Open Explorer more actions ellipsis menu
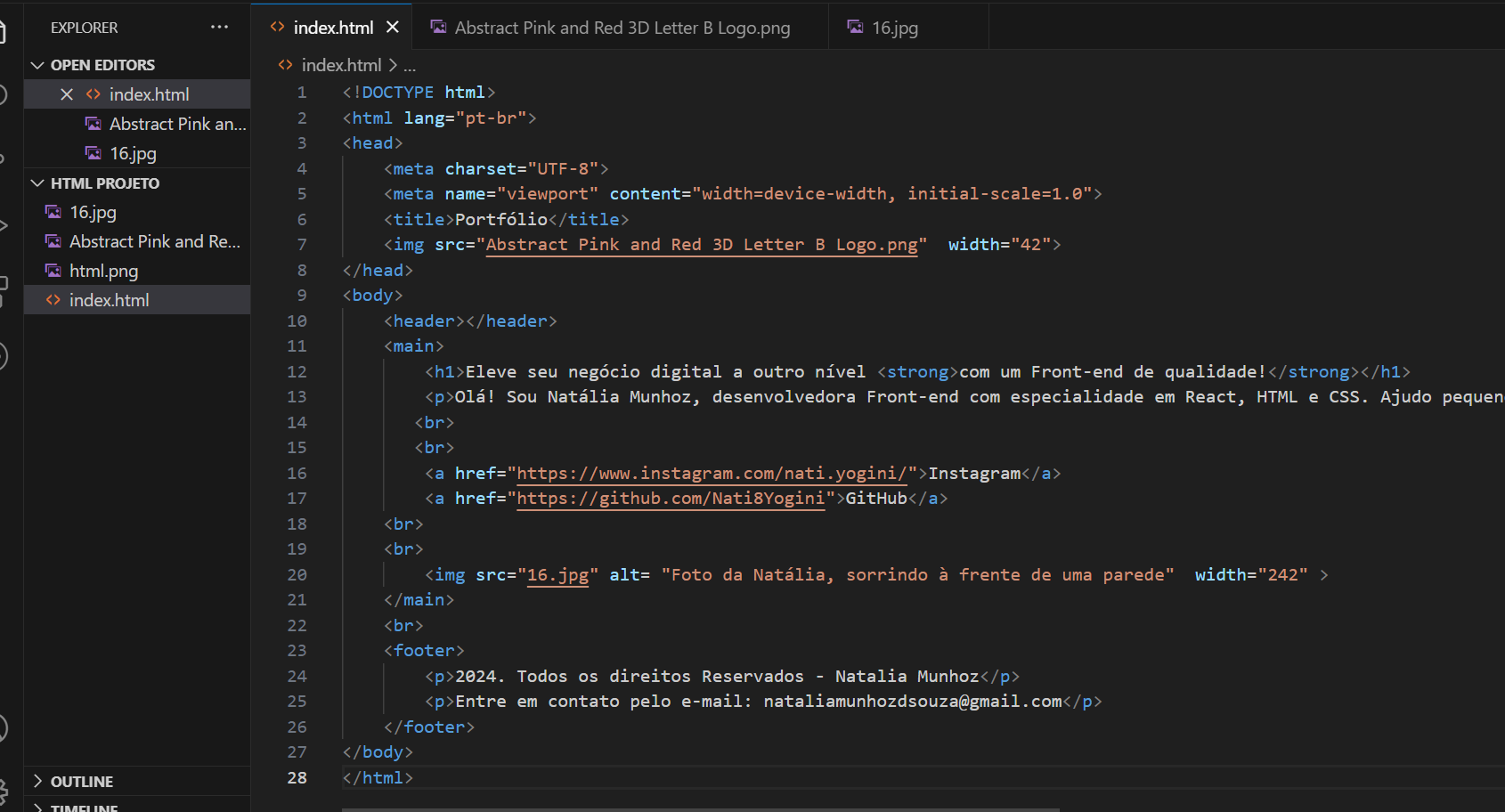Image resolution: width=1505 pixels, height=812 pixels. [x=219, y=28]
